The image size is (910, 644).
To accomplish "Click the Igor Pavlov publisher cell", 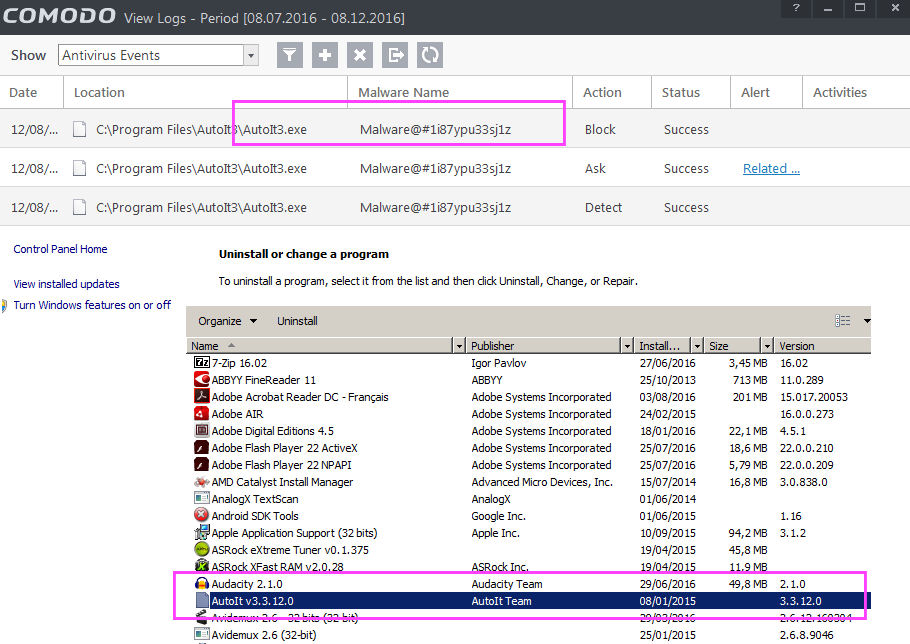I will point(499,363).
